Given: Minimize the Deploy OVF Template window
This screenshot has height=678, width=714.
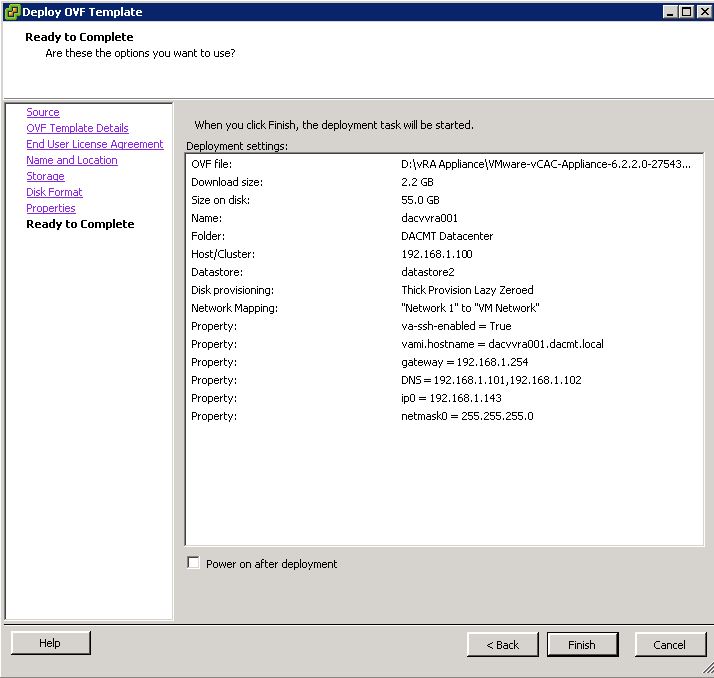Looking at the screenshot, I should tap(669, 12).
